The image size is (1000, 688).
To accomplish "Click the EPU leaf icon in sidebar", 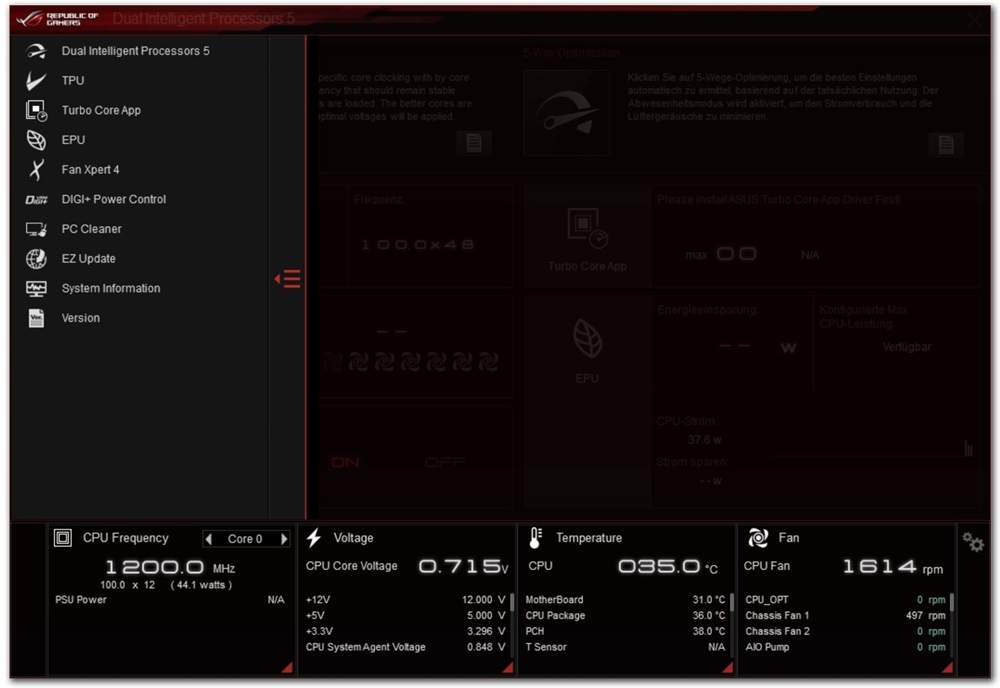I will pyautogui.click(x=36, y=140).
